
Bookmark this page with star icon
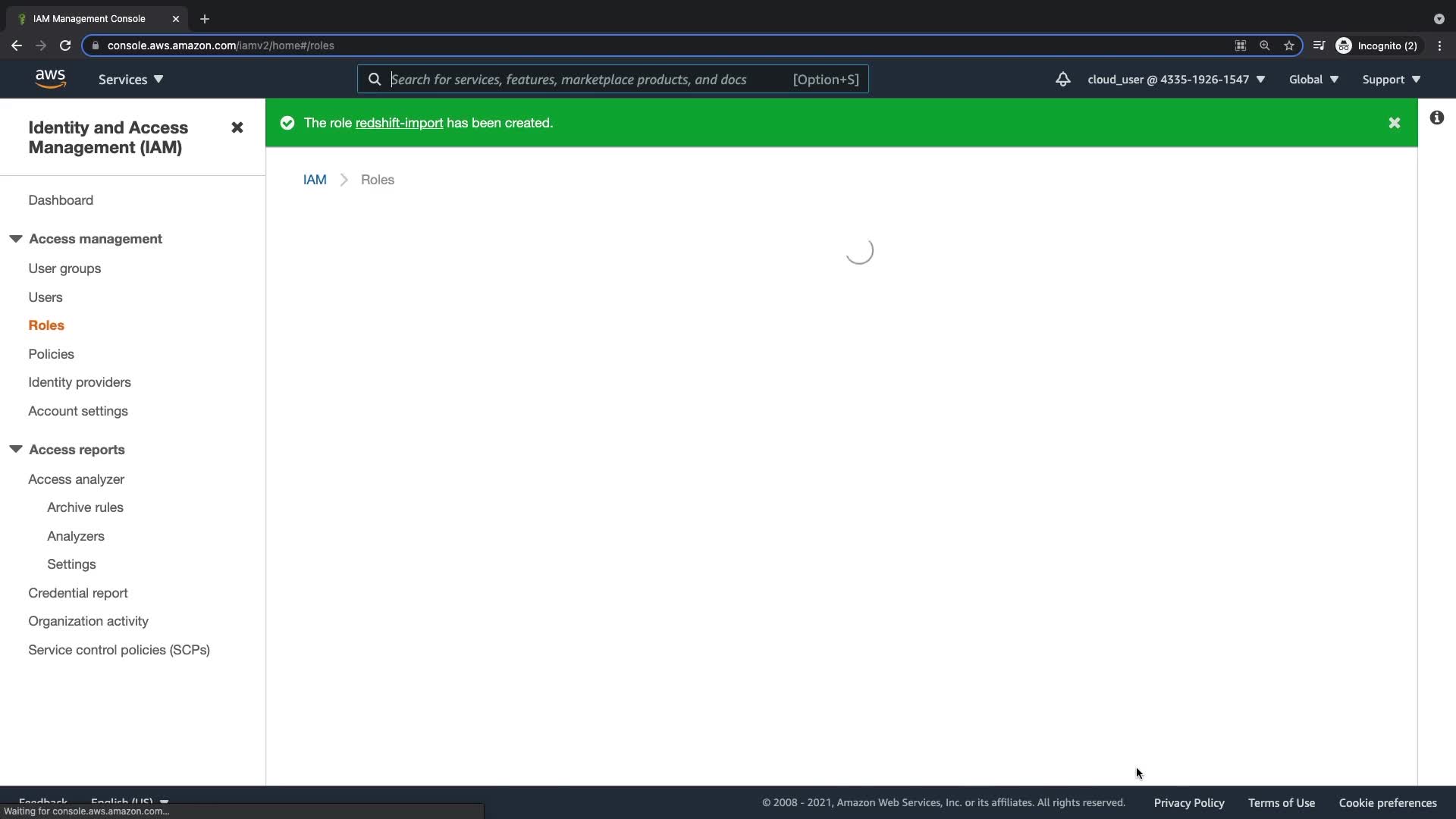pos(1288,45)
